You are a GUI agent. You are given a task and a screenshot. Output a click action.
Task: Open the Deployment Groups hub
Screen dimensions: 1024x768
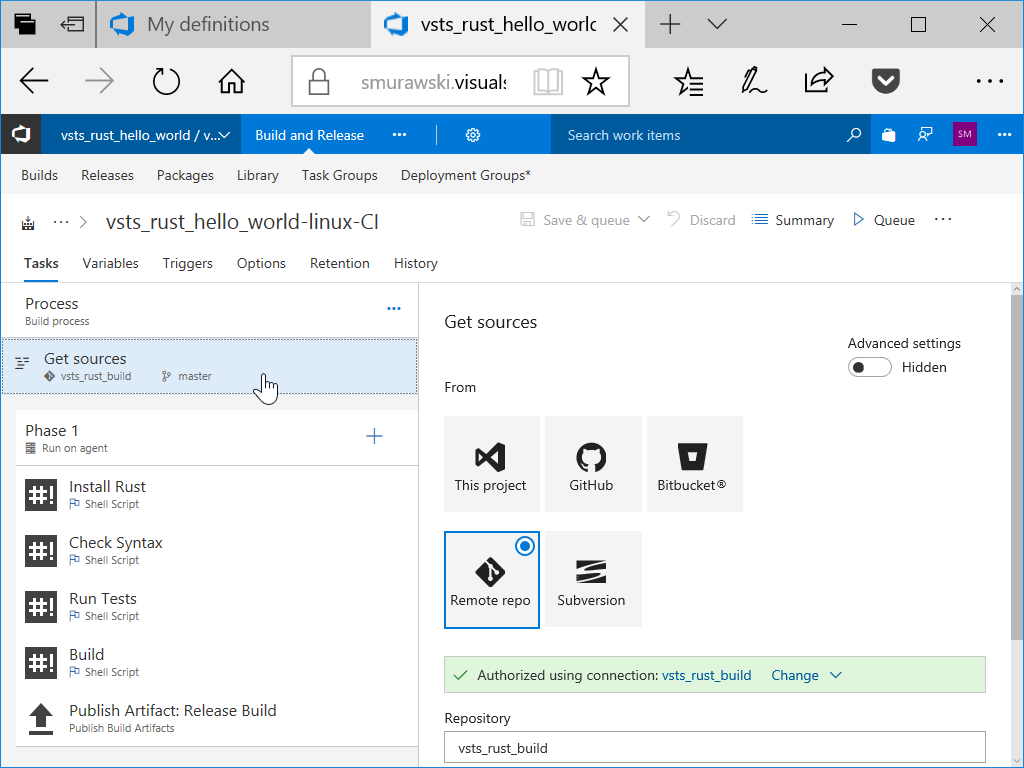(x=466, y=175)
